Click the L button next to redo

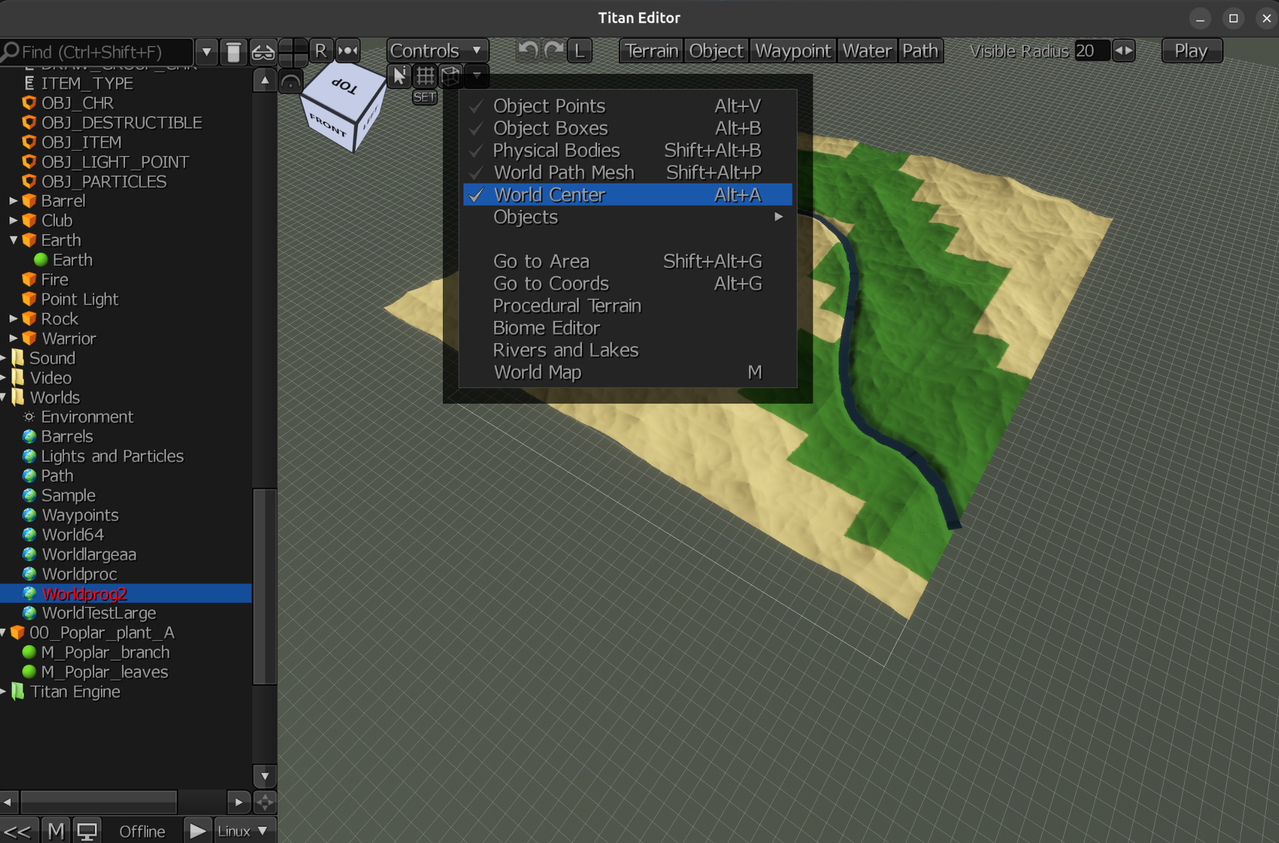579,51
